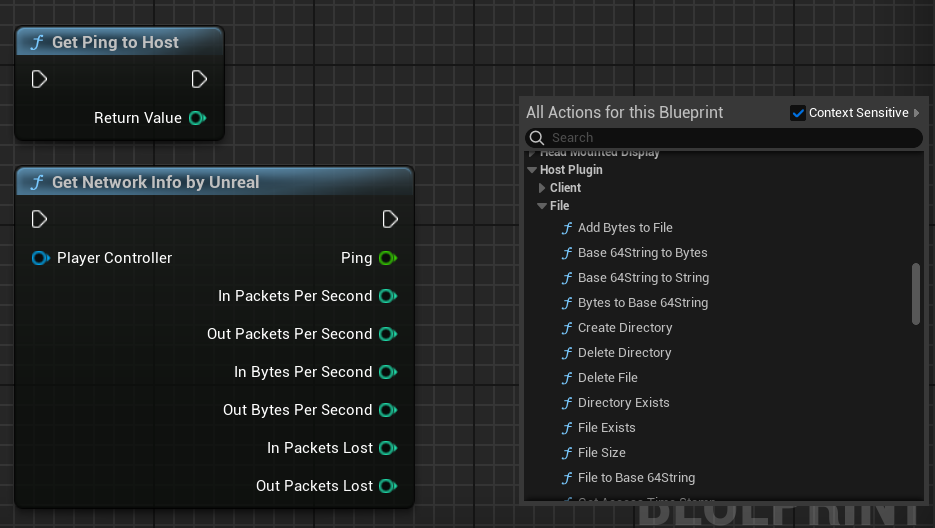The image size is (935, 528).
Task: Expand the Client category
Action: 542,188
